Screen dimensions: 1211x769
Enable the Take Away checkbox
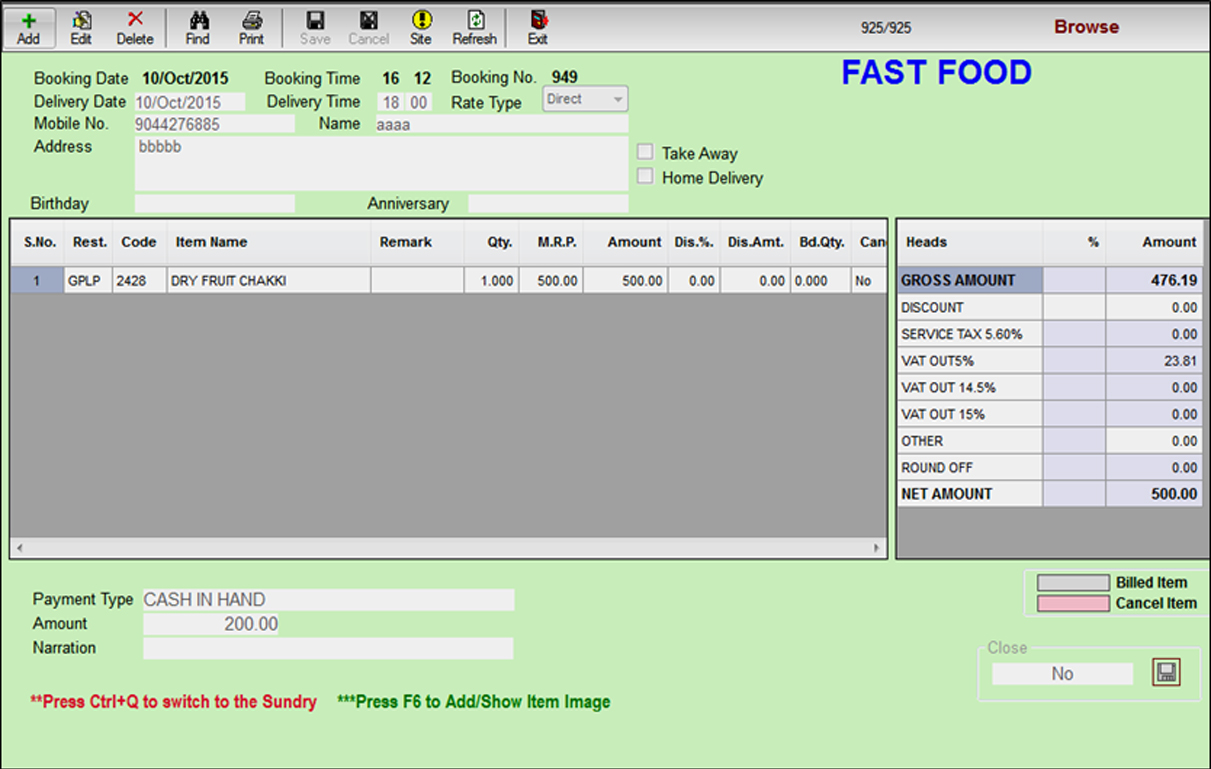(646, 152)
